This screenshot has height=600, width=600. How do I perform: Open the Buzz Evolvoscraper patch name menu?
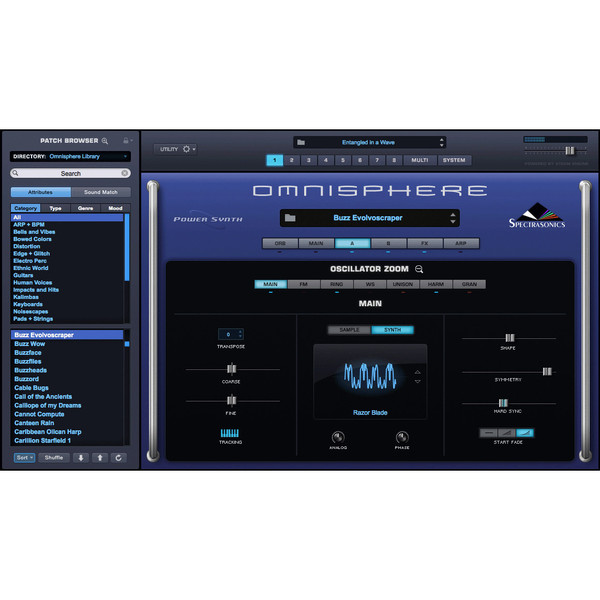pyautogui.click(x=368, y=218)
